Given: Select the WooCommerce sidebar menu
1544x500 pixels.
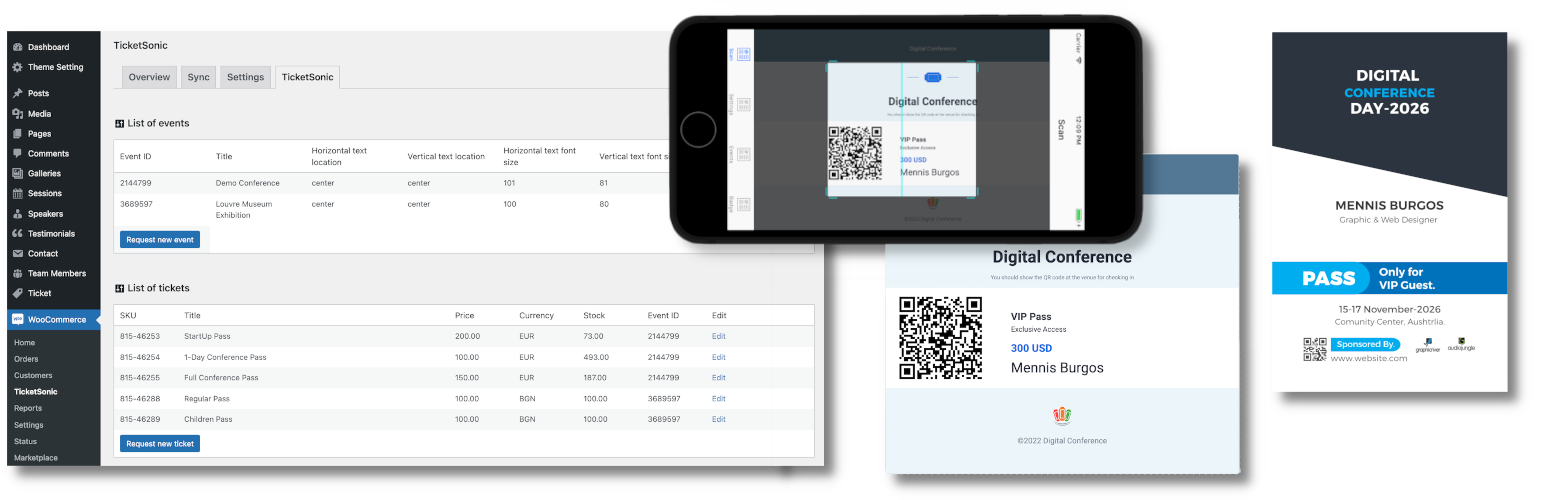Looking at the screenshot, I should [x=55, y=320].
